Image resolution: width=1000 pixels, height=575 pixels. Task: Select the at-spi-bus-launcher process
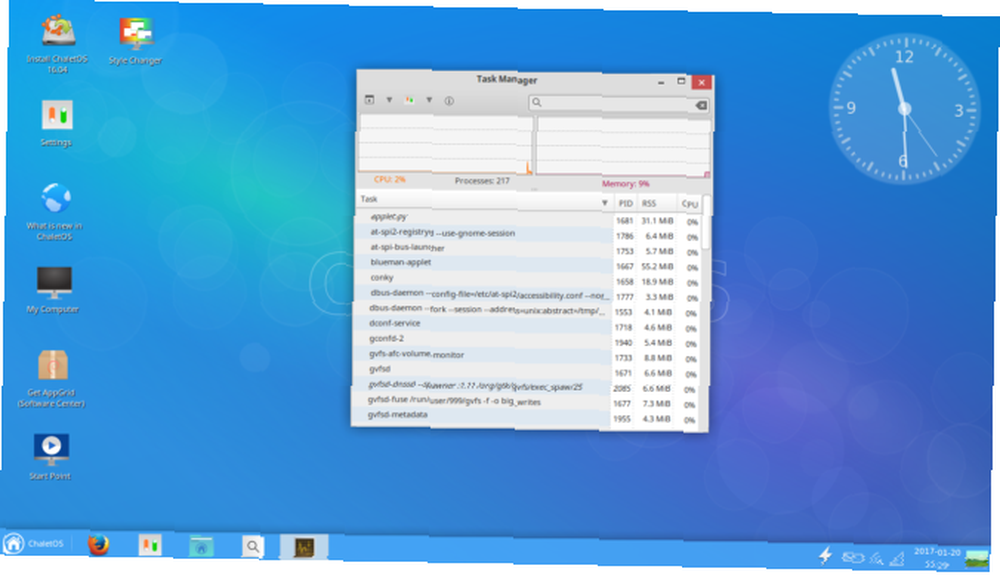(527, 249)
